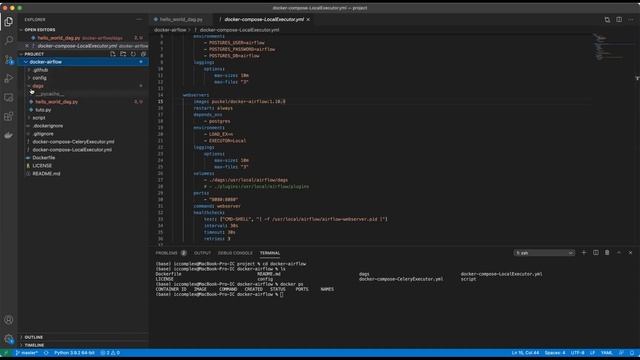Click Spaces: 4 indentation setting
This screenshot has width=640, height=360.
[555, 353]
